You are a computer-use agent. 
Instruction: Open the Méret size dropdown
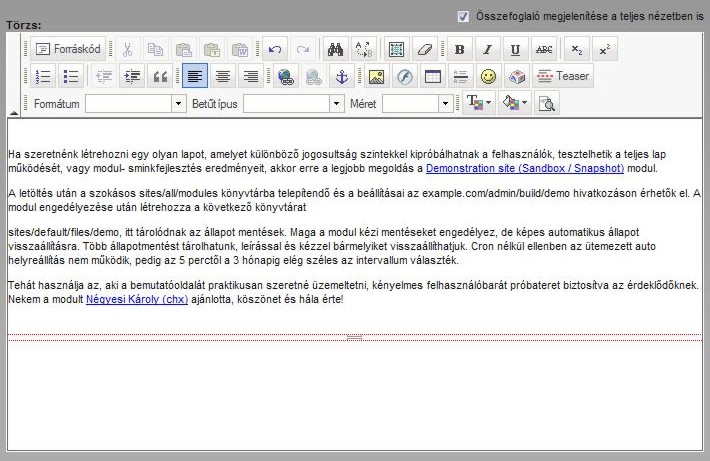pyautogui.click(x=417, y=104)
